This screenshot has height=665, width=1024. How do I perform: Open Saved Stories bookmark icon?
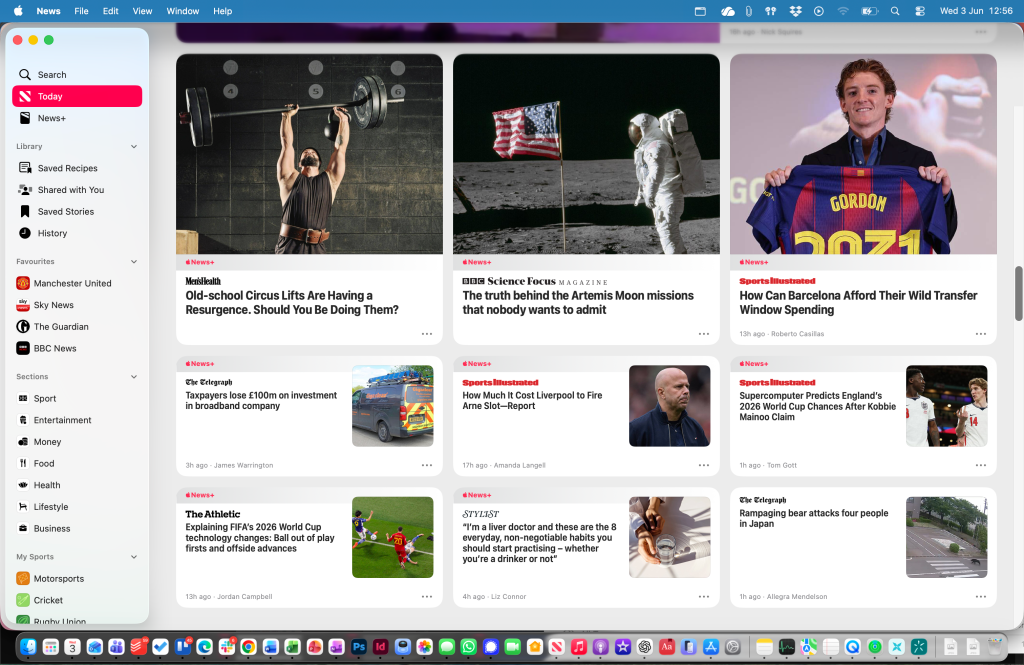coord(25,211)
